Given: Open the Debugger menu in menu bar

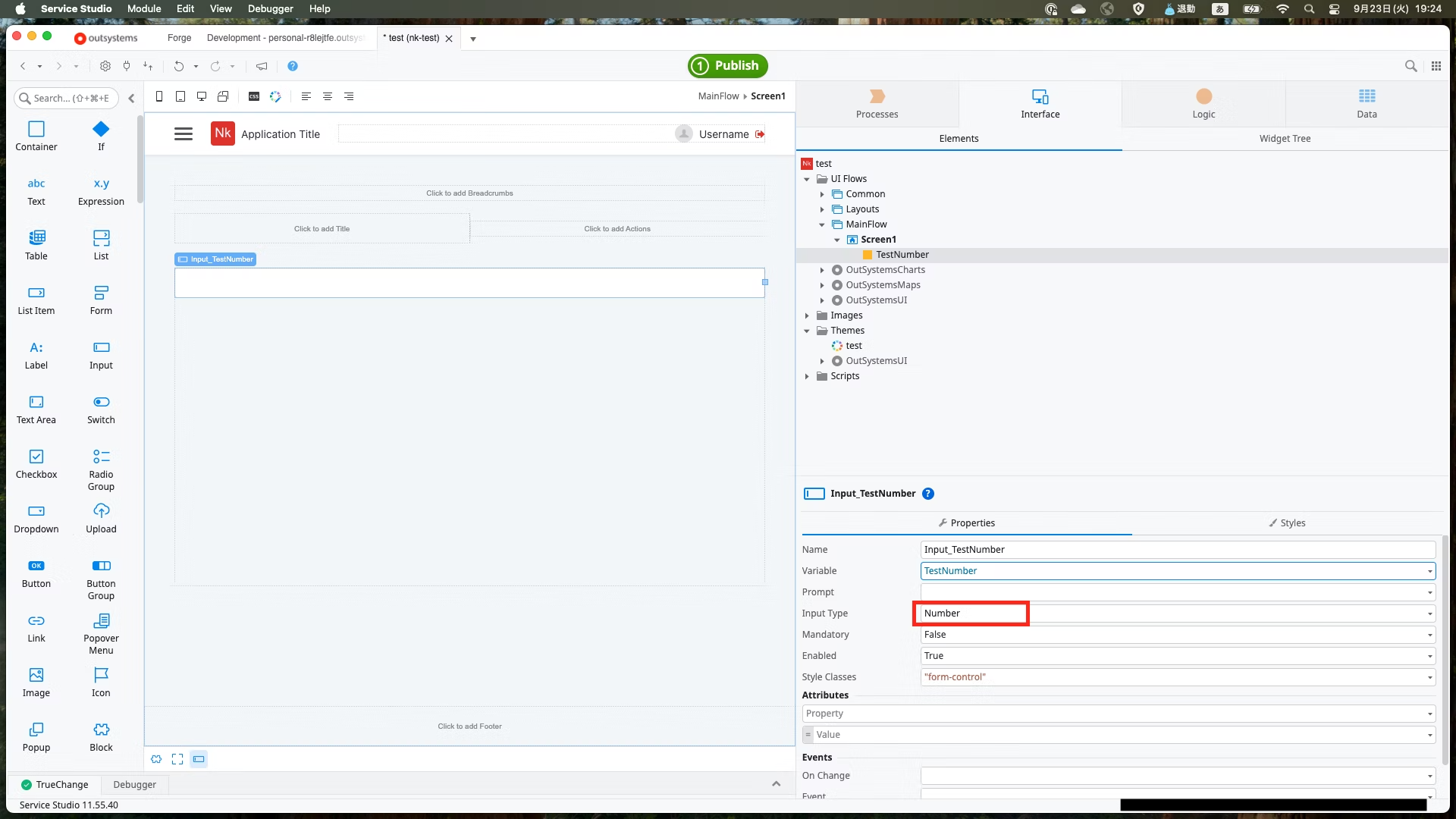Looking at the screenshot, I should 270,9.
